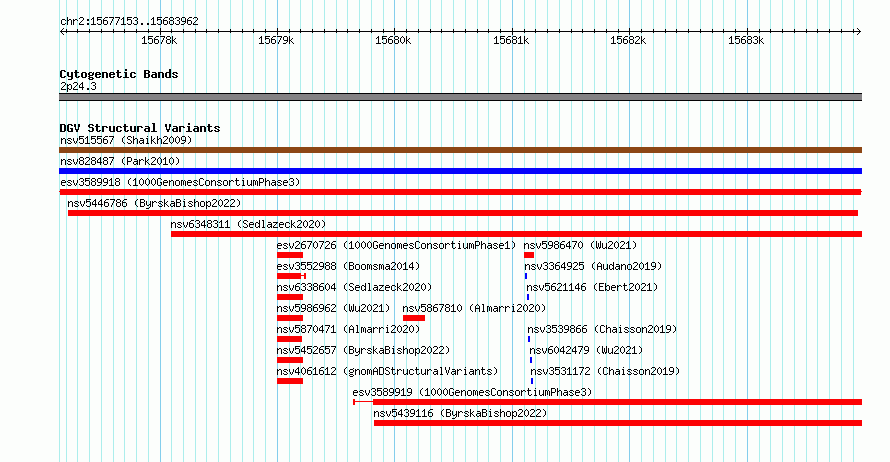Click the DGV Structural Variants track title
The image size is (890, 462).
pos(140,128)
